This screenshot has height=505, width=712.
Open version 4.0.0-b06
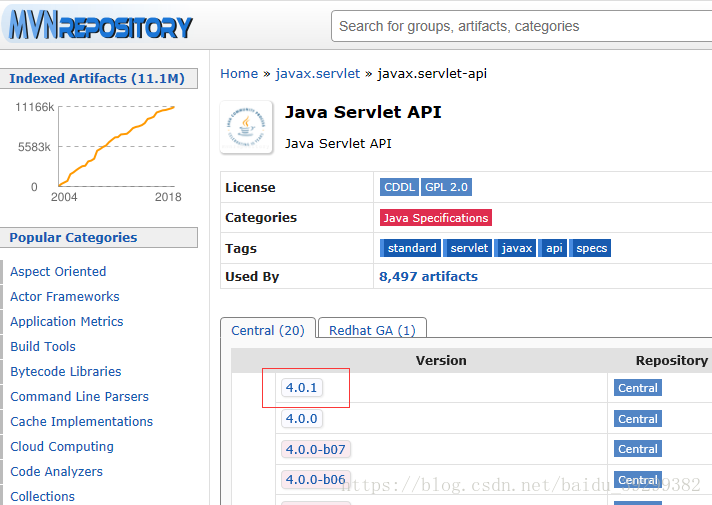(316, 480)
